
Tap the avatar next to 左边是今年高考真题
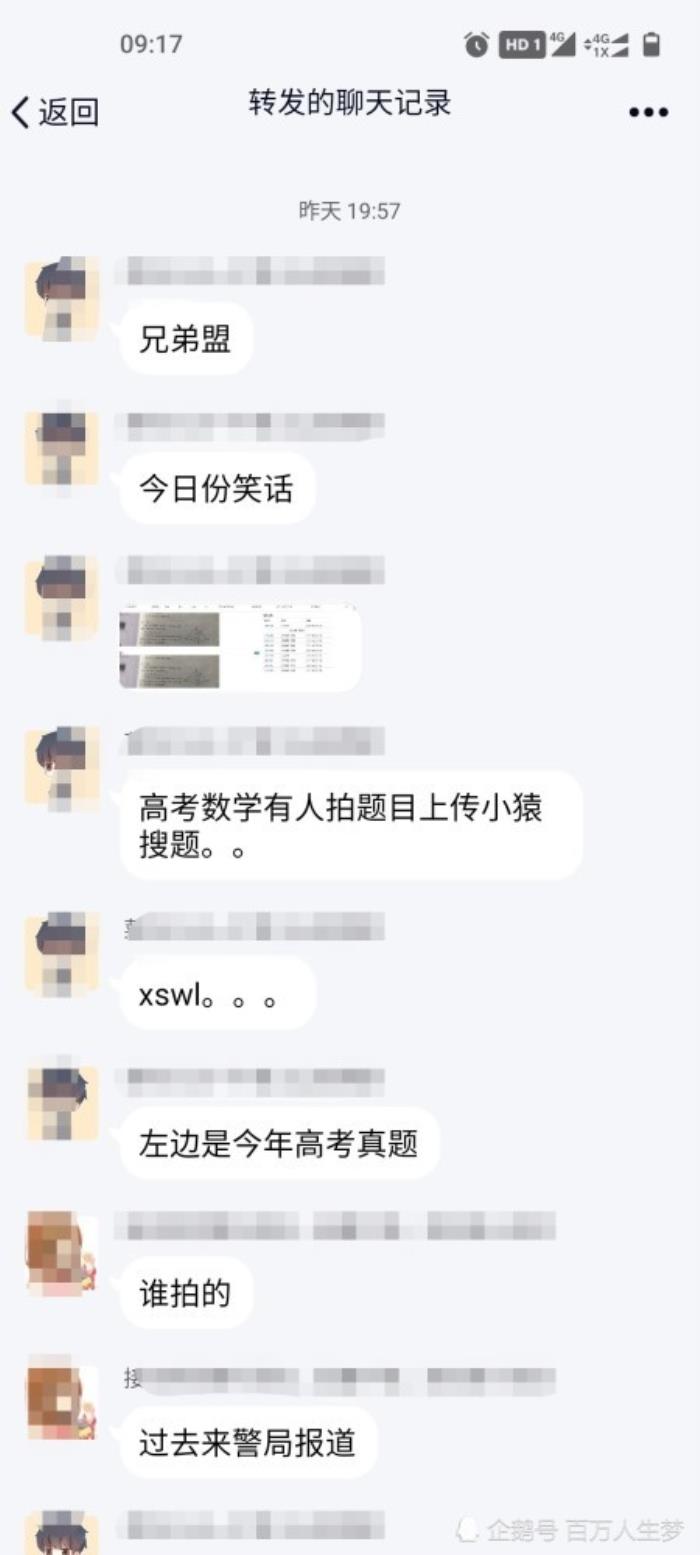click(62, 1103)
